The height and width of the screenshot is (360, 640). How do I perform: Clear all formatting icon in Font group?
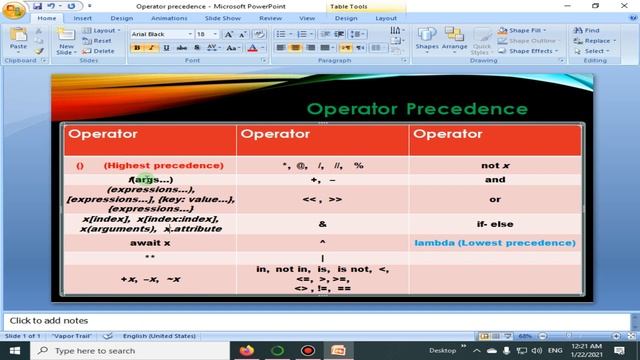click(259, 34)
